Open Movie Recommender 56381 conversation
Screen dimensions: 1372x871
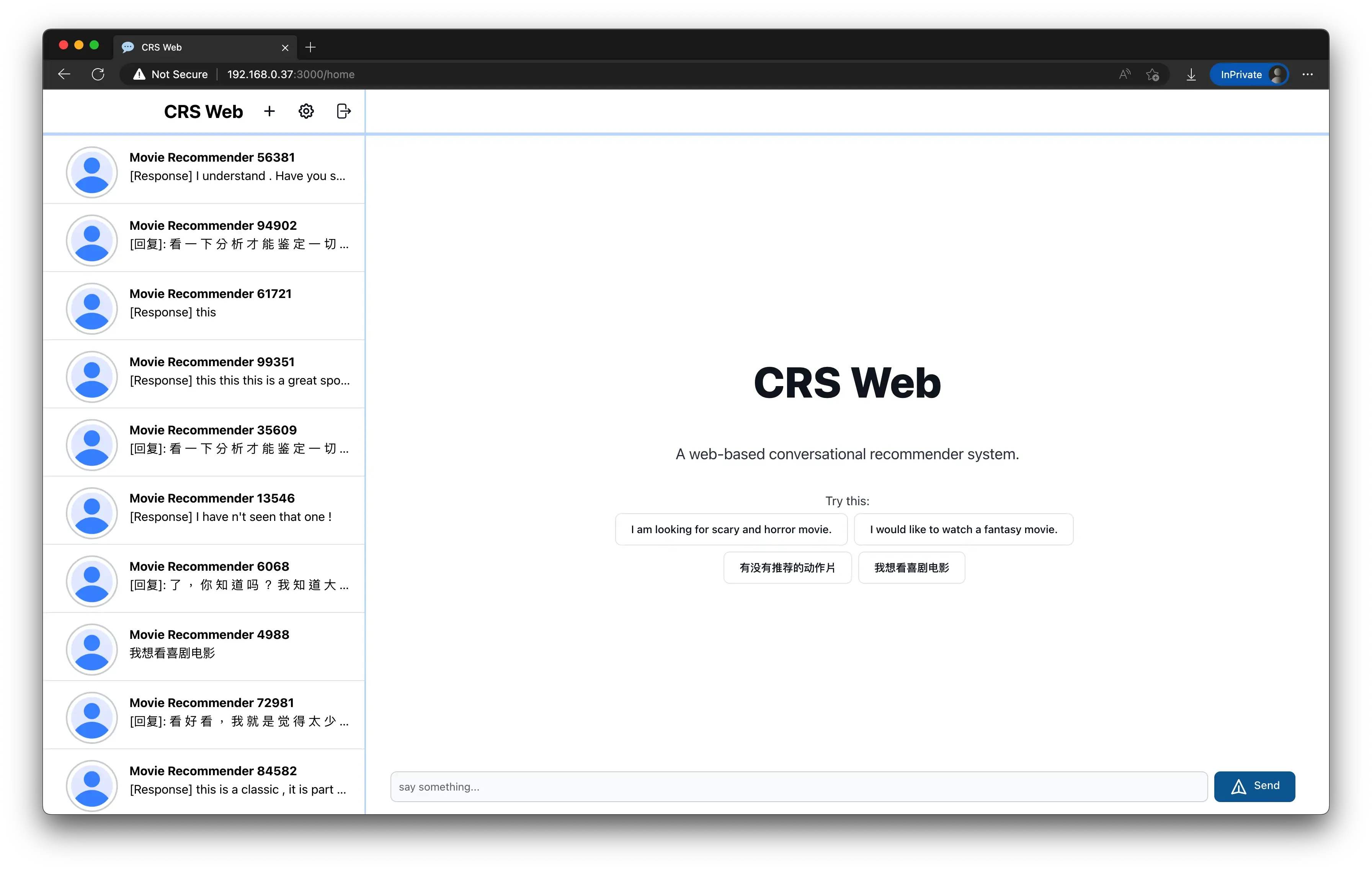(204, 169)
